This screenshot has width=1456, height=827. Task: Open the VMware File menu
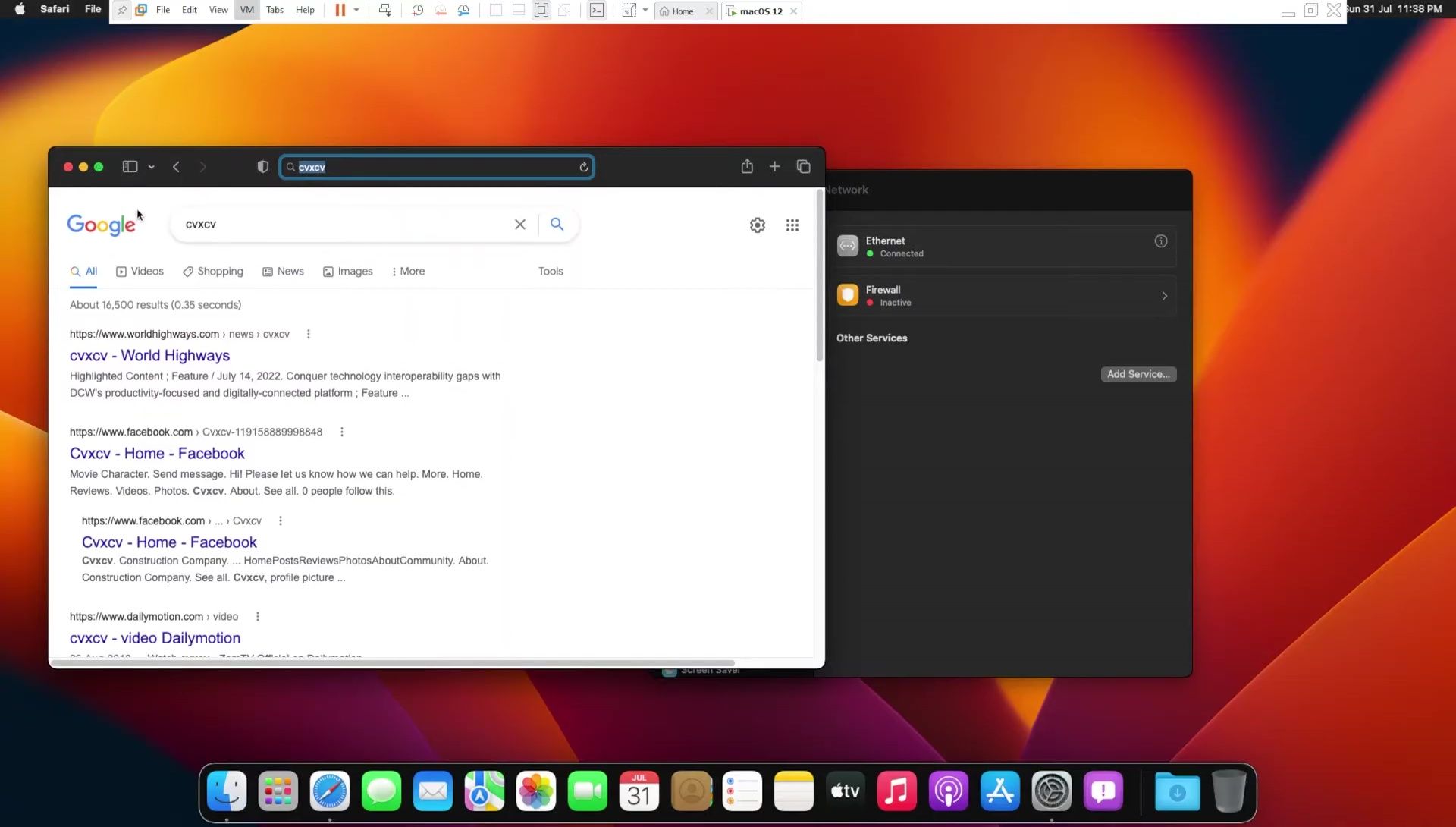pos(163,11)
